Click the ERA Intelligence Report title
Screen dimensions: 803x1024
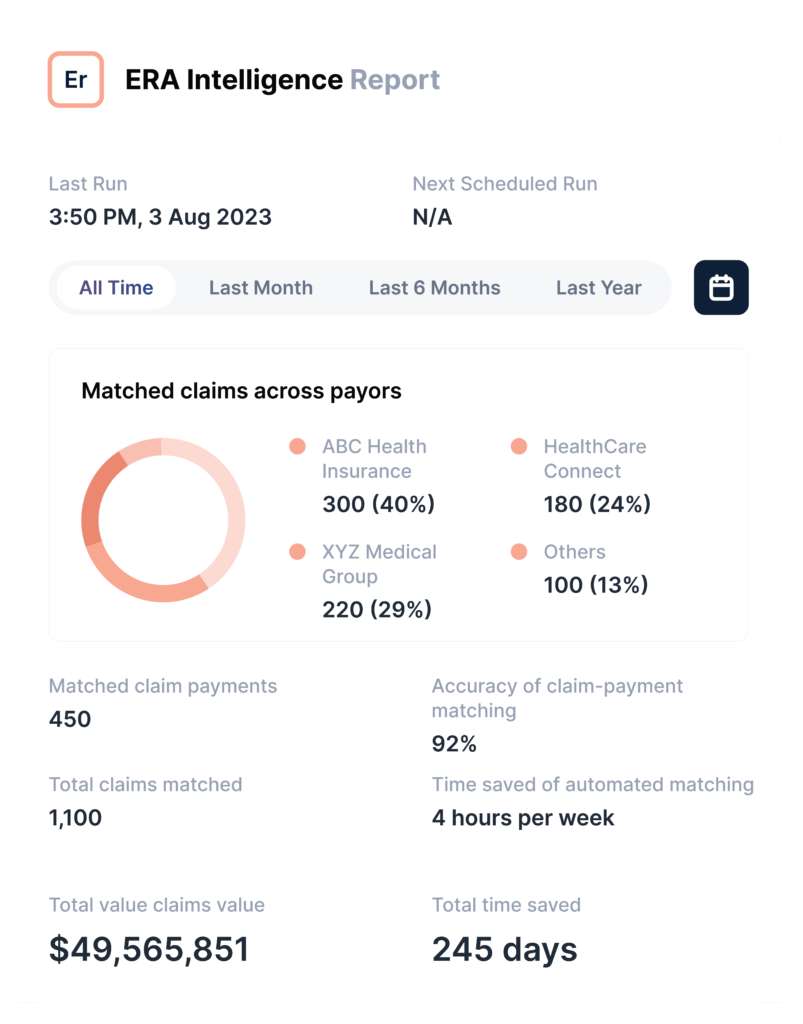tap(282, 80)
